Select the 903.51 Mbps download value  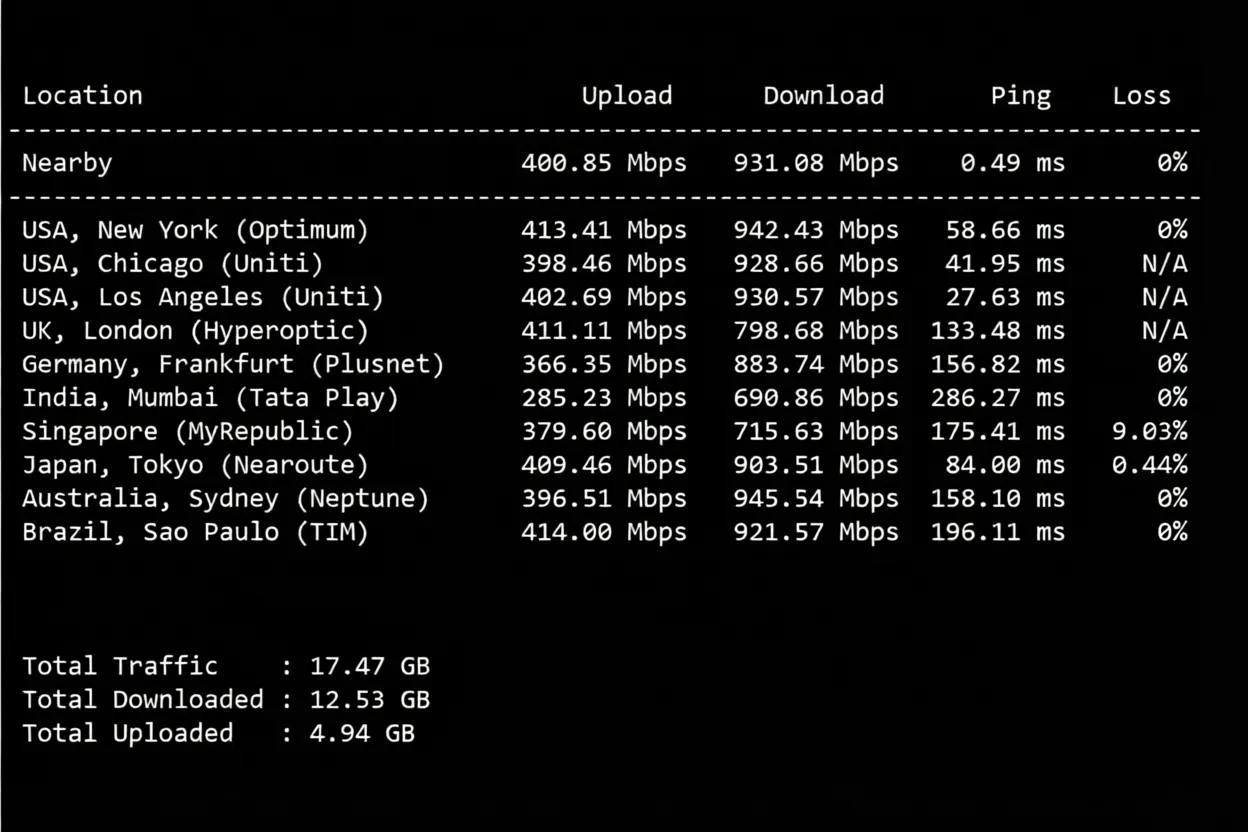click(816, 465)
